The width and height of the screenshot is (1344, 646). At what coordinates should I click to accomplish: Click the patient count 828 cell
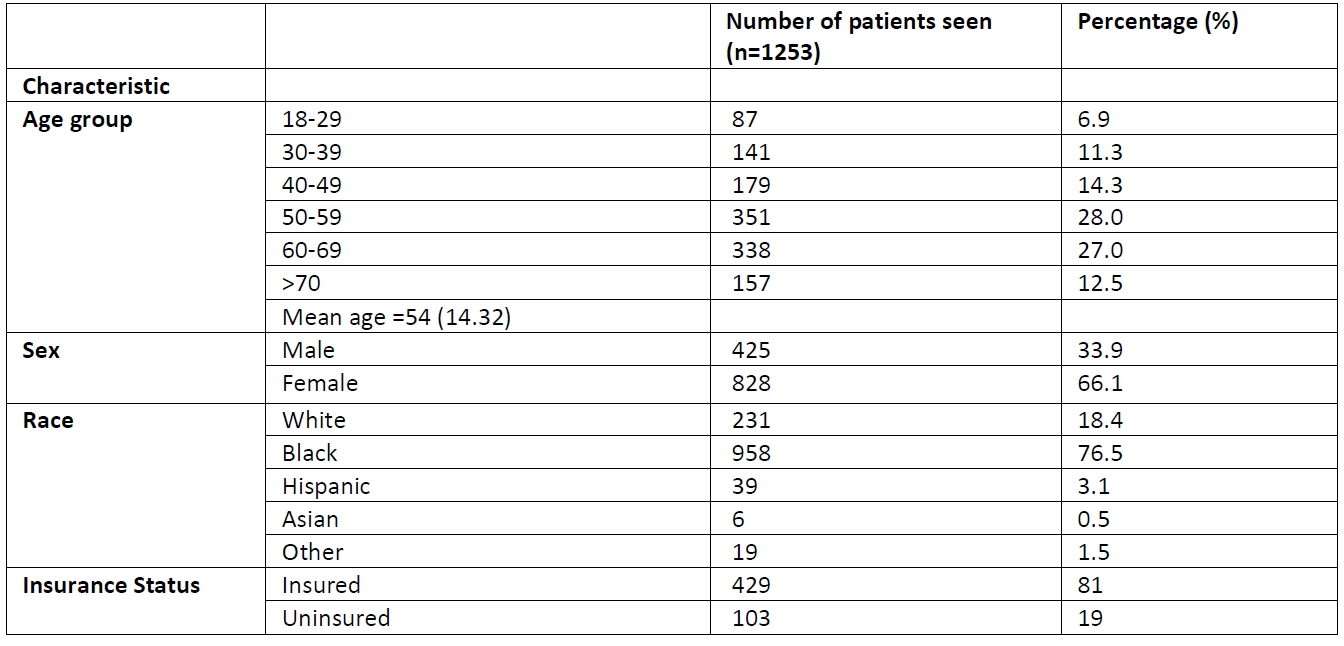750,383
